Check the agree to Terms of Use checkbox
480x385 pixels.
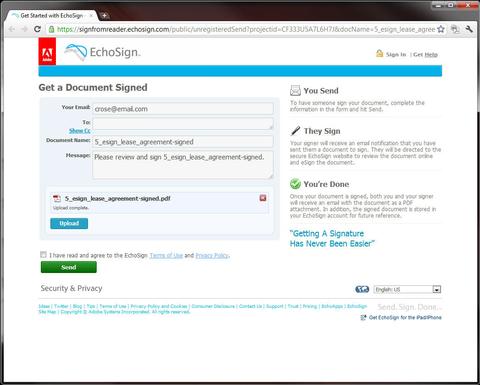coord(43,255)
